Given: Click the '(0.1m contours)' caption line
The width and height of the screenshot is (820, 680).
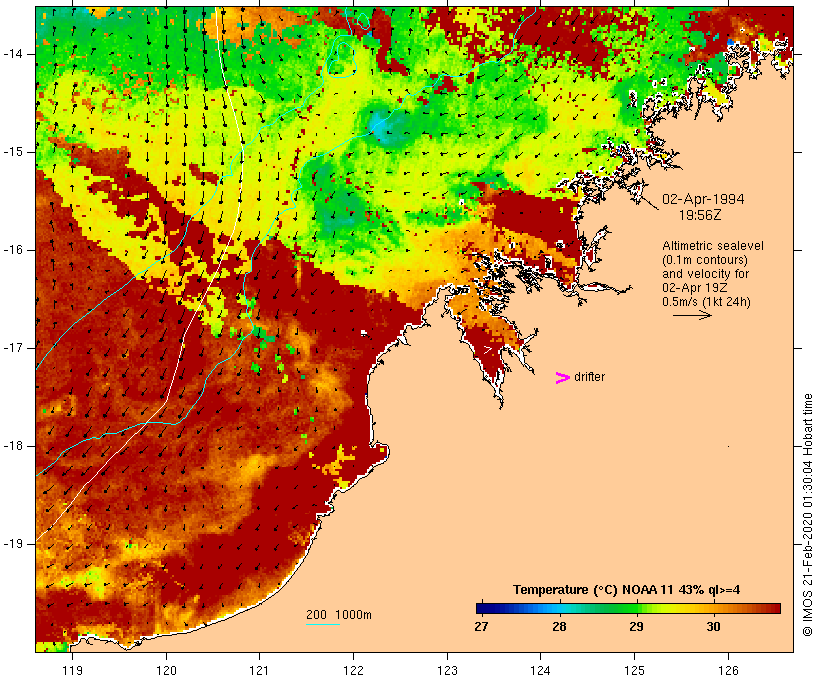Looking at the screenshot, I should click(x=704, y=259).
